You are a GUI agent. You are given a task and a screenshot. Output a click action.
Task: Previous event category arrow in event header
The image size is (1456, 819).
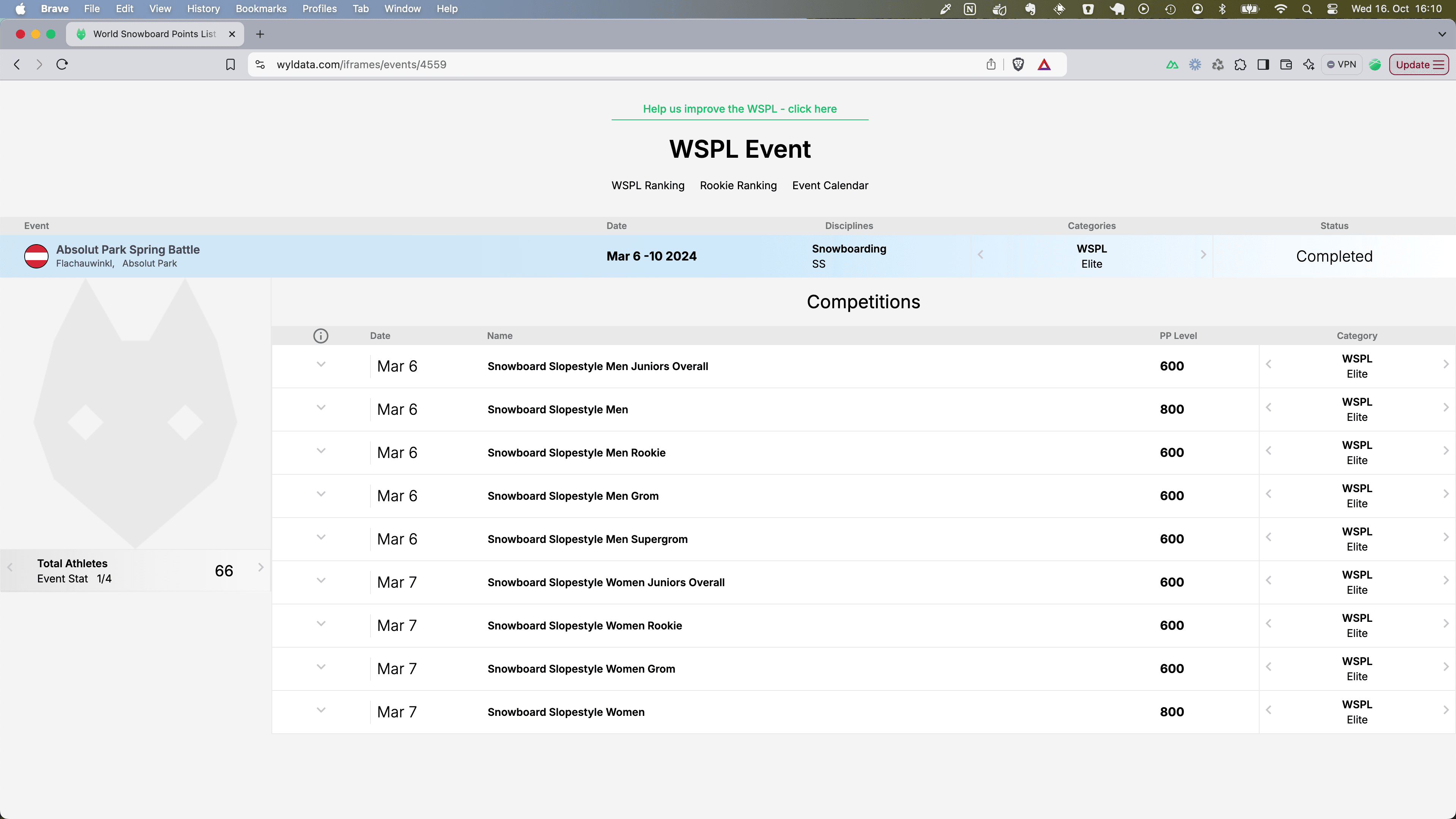981,255
